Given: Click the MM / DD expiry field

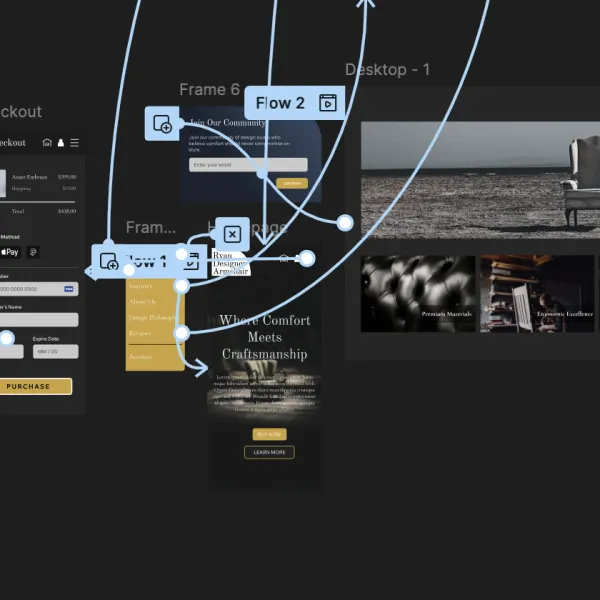Looking at the screenshot, I should (x=55, y=351).
